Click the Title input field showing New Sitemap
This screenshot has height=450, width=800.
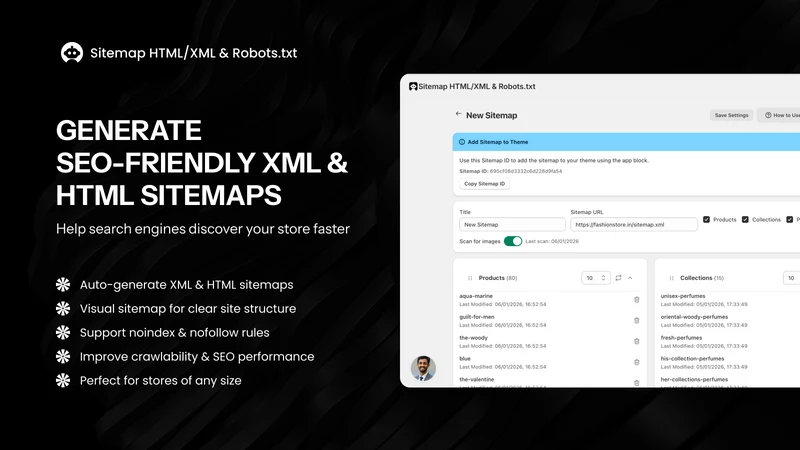click(512, 224)
